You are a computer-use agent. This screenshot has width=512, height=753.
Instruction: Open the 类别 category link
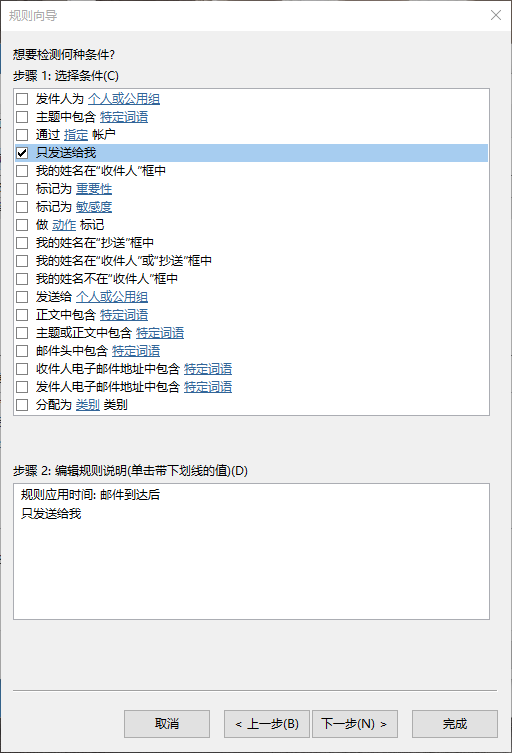pyautogui.click(x=87, y=405)
